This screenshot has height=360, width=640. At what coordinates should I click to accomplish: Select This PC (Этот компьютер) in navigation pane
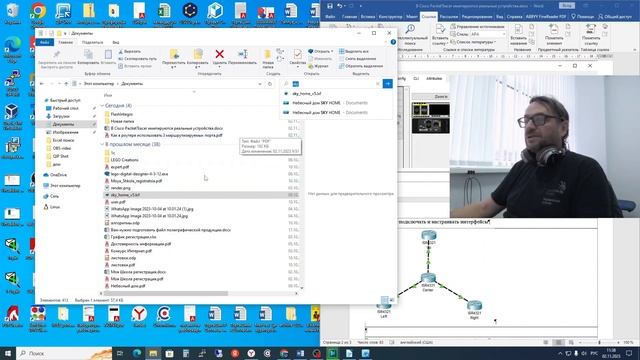point(62,185)
